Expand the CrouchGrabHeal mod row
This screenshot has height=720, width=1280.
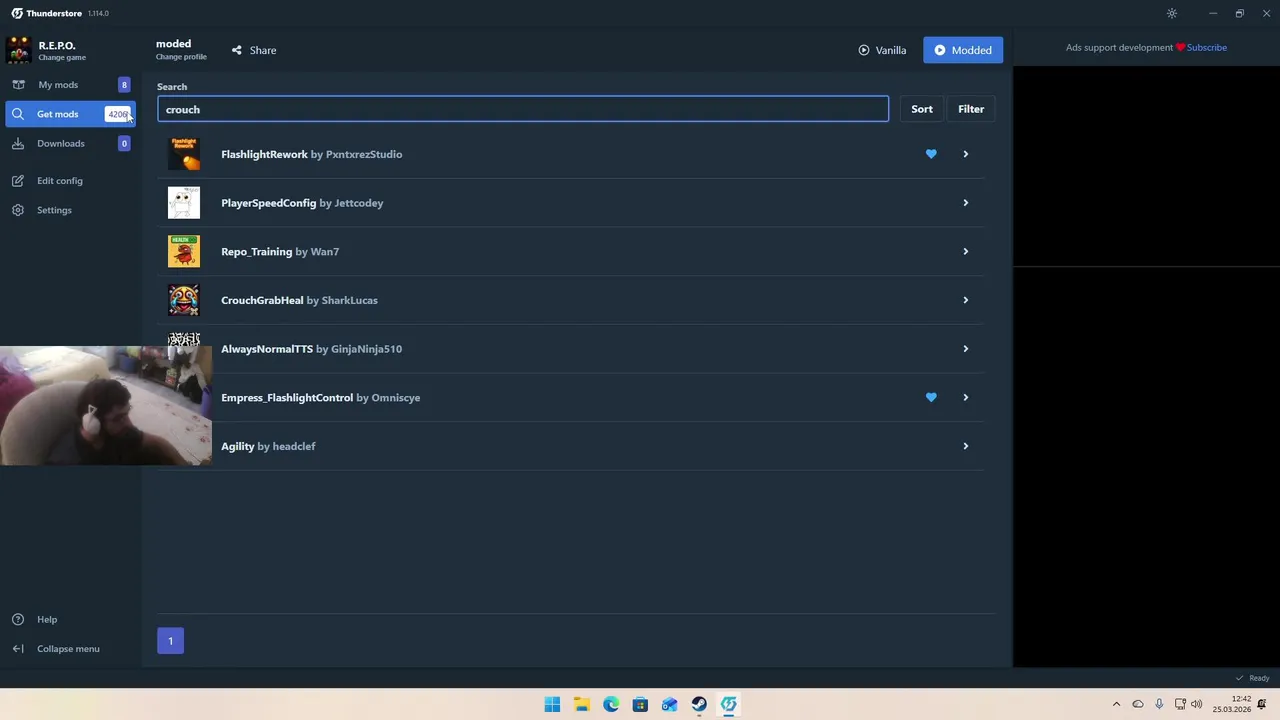pyautogui.click(x=965, y=300)
